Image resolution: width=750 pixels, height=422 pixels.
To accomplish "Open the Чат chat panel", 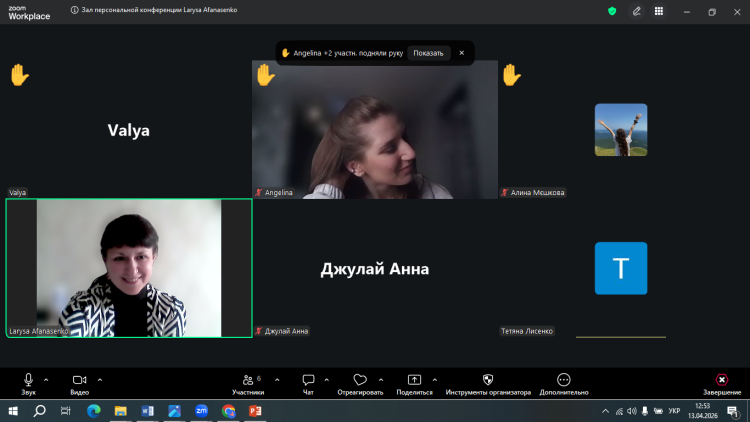I will [x=308, y=381].
